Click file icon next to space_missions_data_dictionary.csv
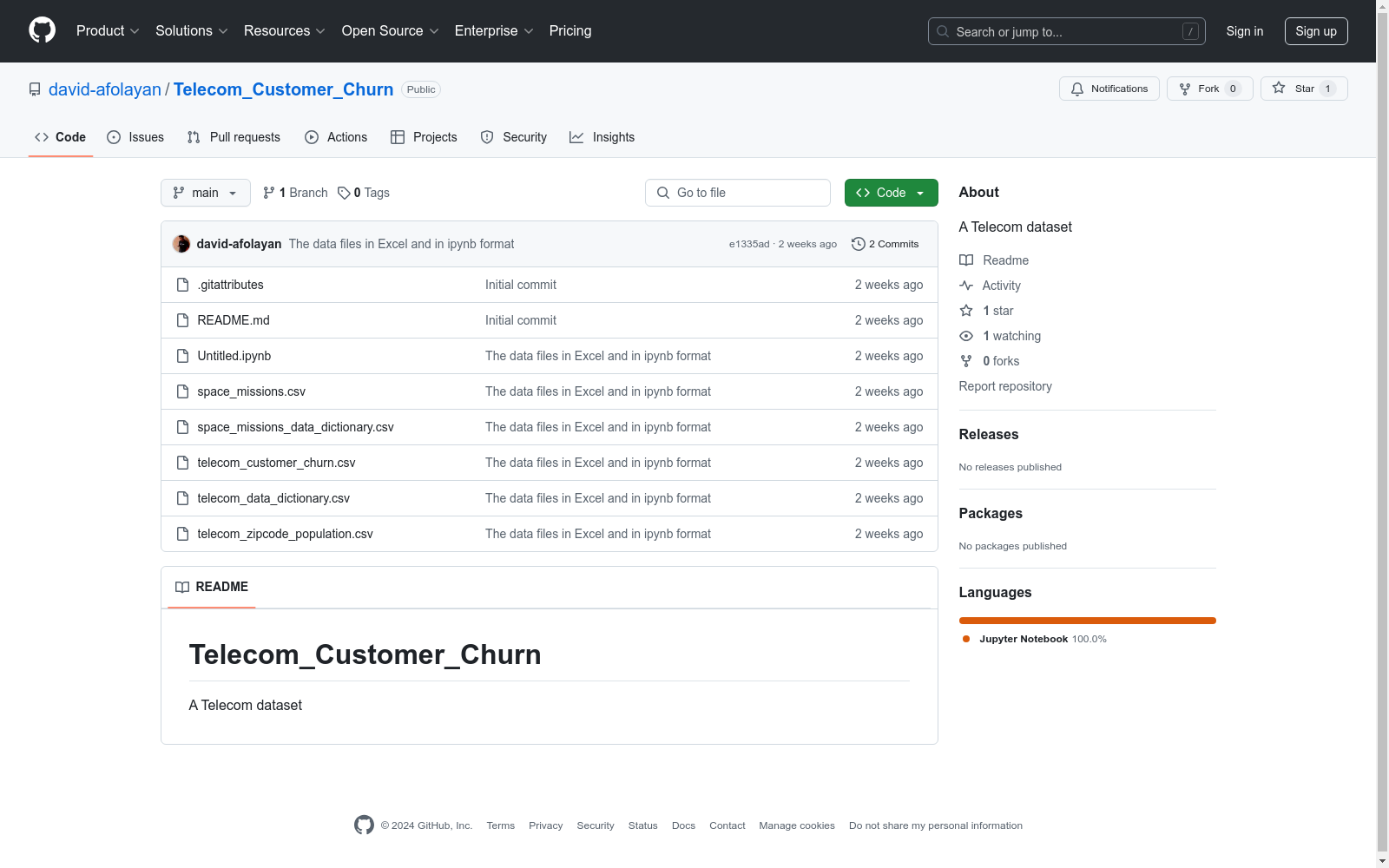This screenshot has height=868, width=1389. [x=182, y=427]
